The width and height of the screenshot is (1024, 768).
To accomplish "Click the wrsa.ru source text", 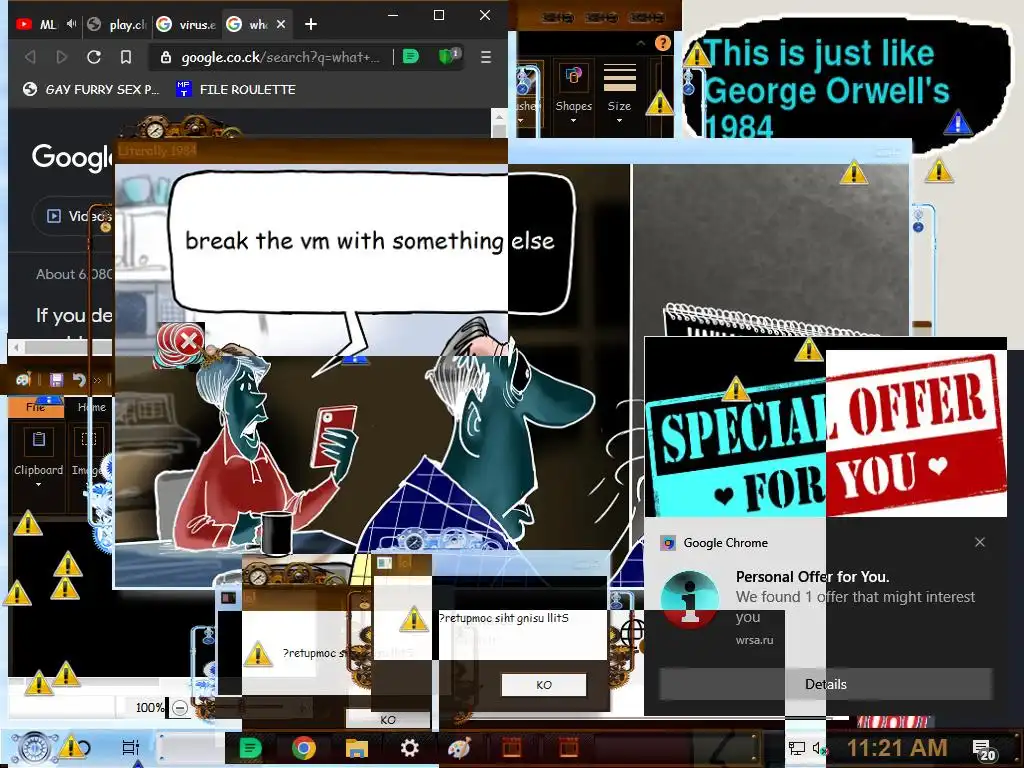I will tap(754, 640).
